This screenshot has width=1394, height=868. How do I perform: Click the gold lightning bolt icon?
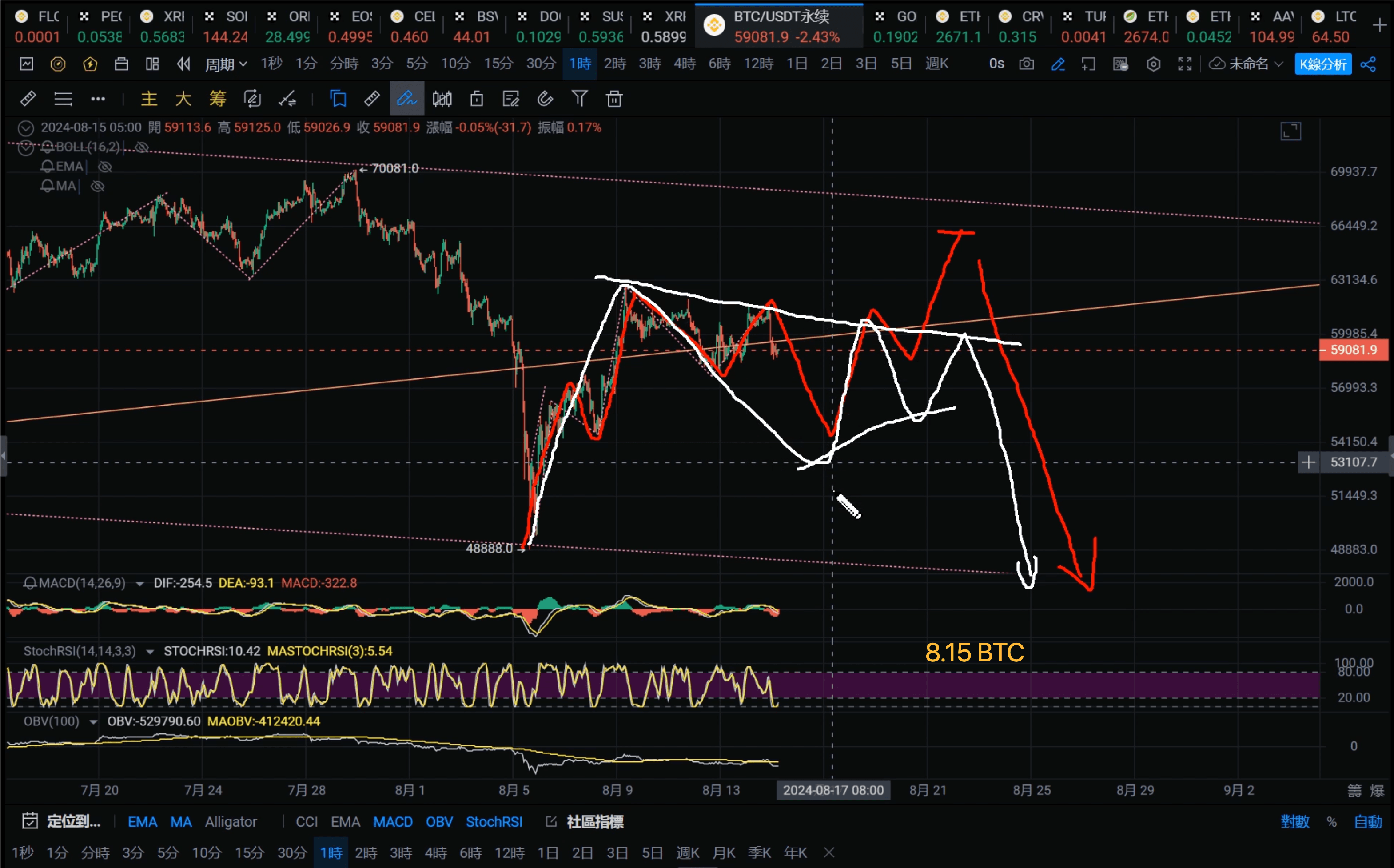pyautogui.click(x=90, y=64)
